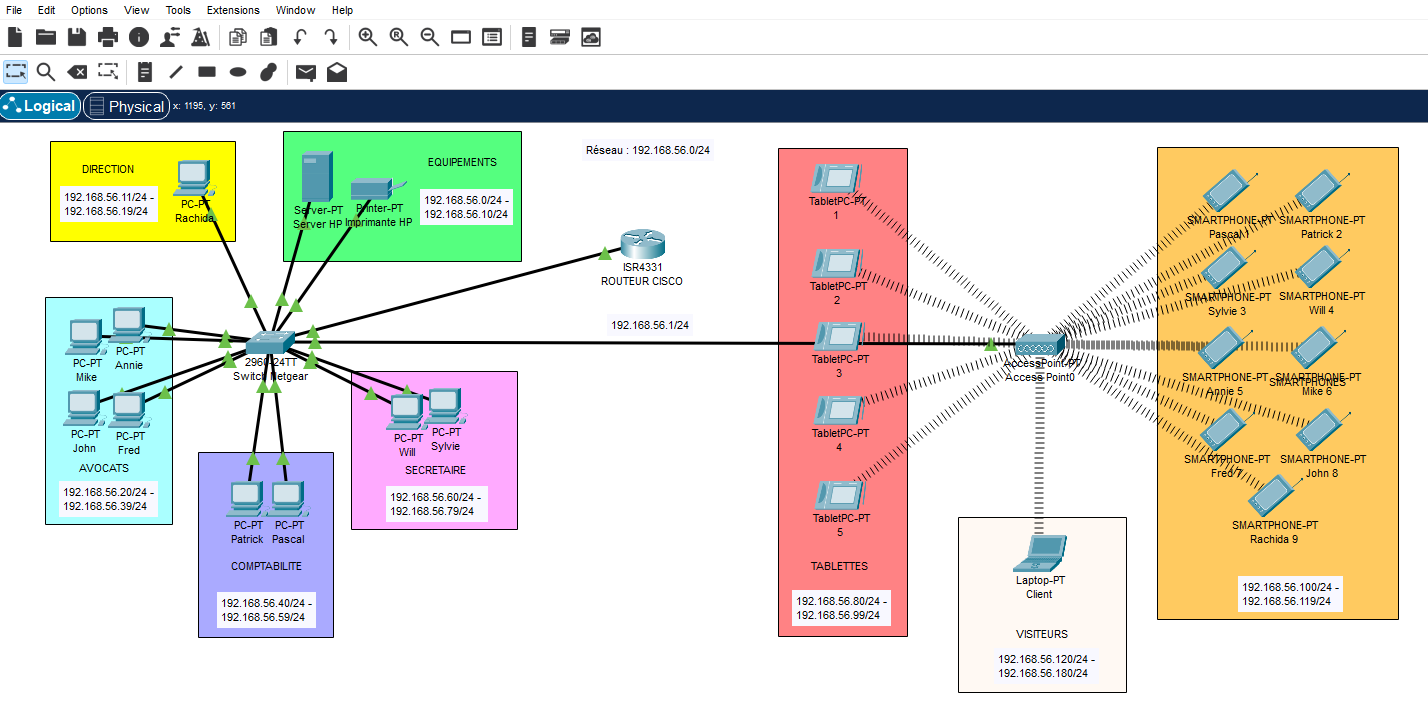Pick the Draw Line tool
The width and height of the screenshot is (1428, 710).
pyautogui.click(x=176, y=72)
